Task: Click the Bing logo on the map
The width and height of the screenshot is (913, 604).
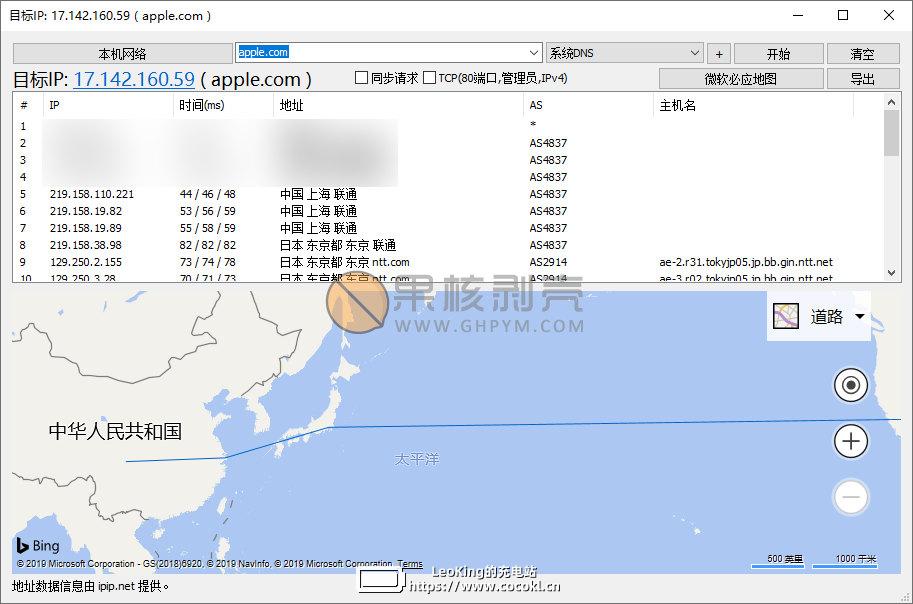Action: 38,545
